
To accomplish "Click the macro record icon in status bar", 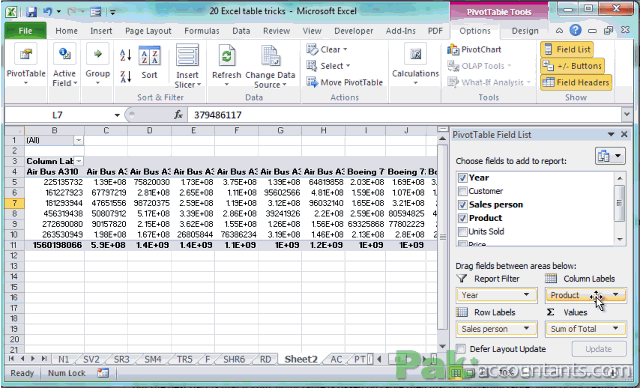I will click(x=103, y=372).
